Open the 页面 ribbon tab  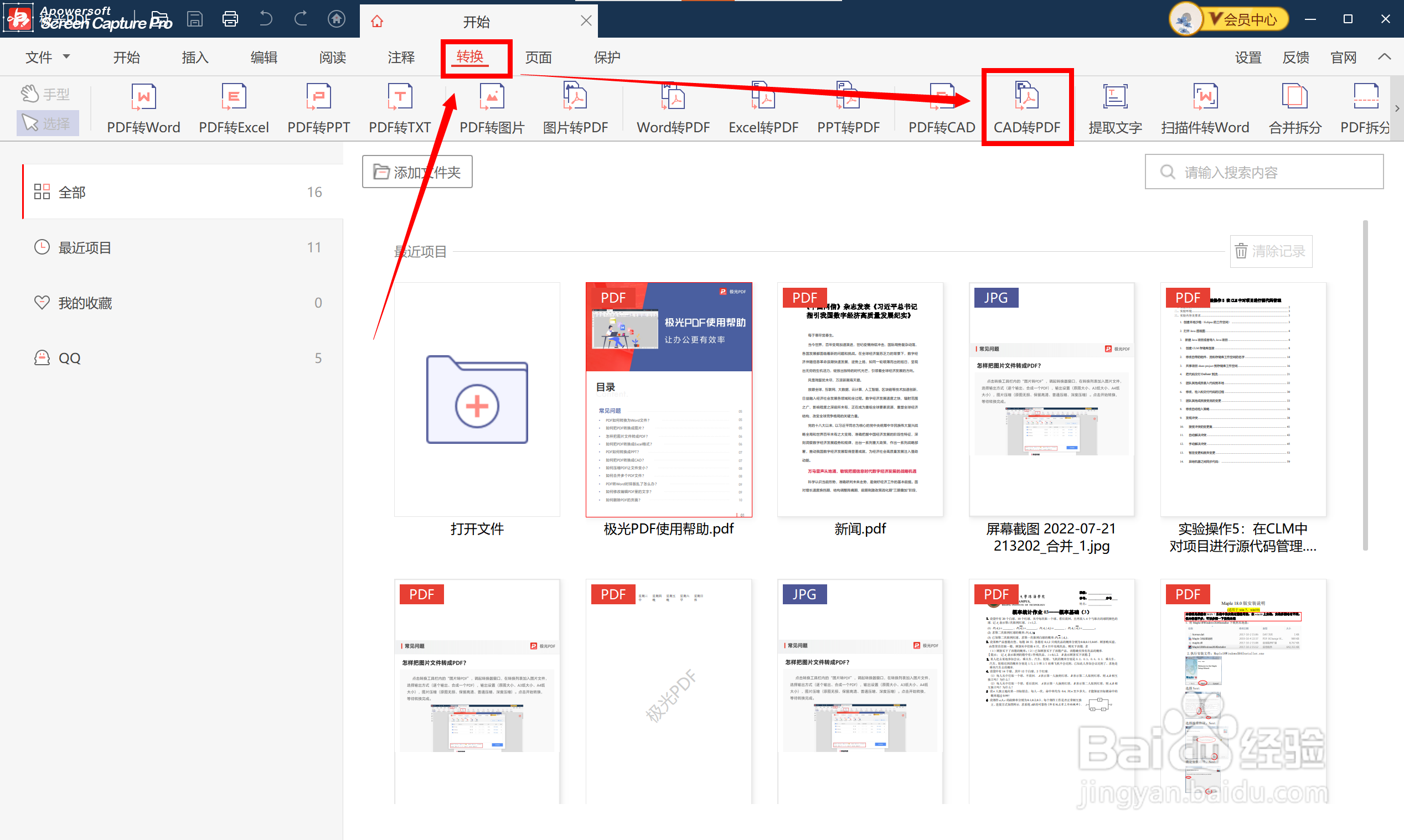(538, 57)
